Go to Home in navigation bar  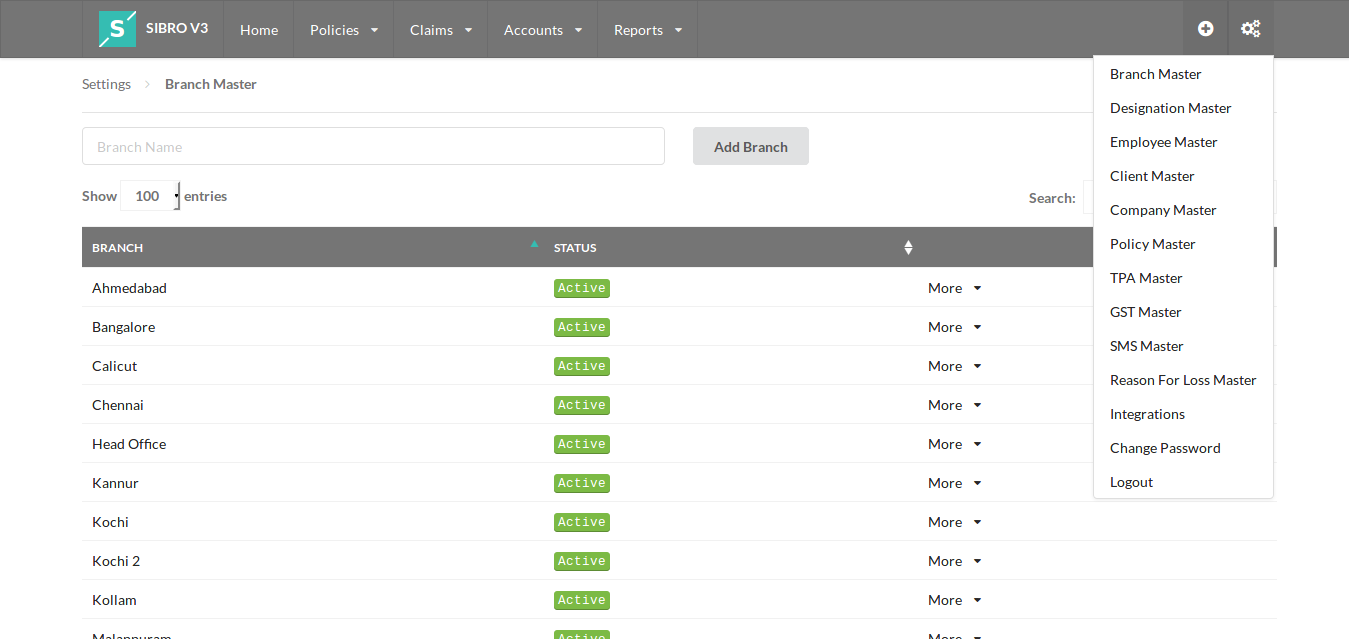tap(259, 29)
